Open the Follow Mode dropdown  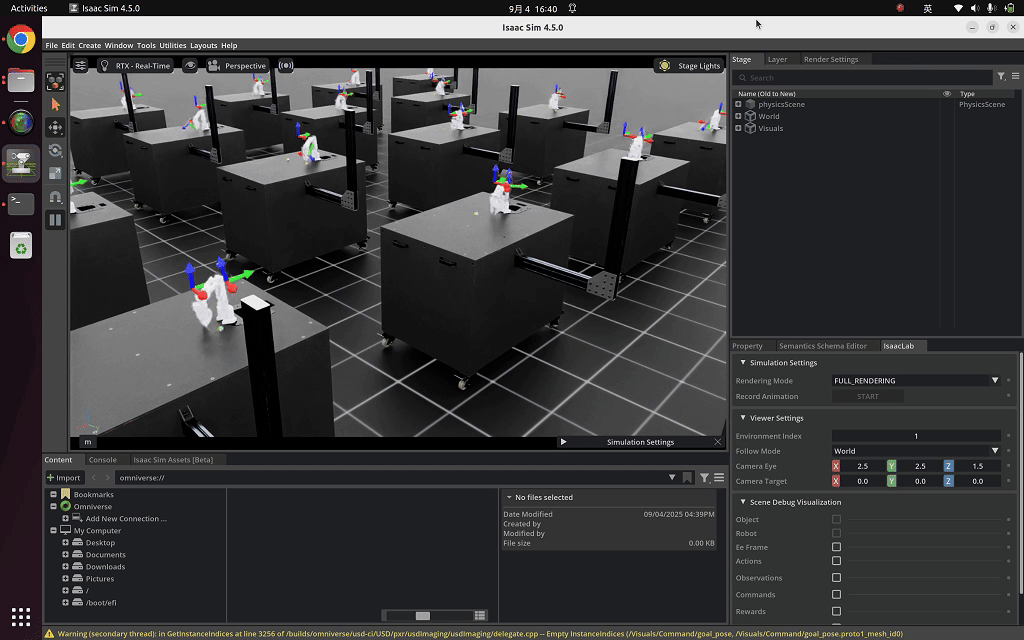(916, 451)
